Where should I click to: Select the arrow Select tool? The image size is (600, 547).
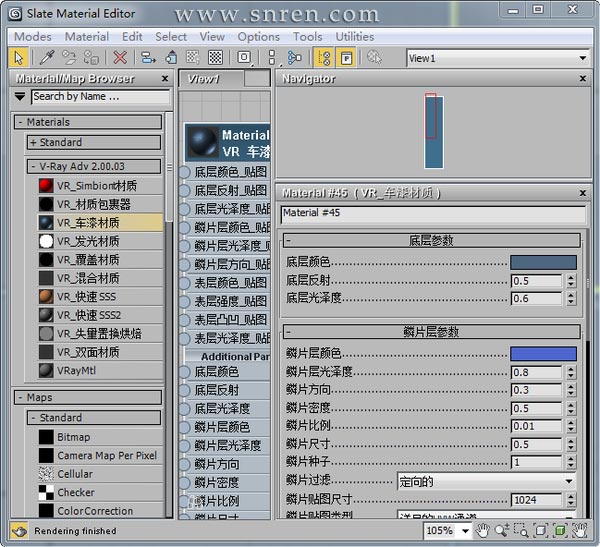tap(18, 58)
